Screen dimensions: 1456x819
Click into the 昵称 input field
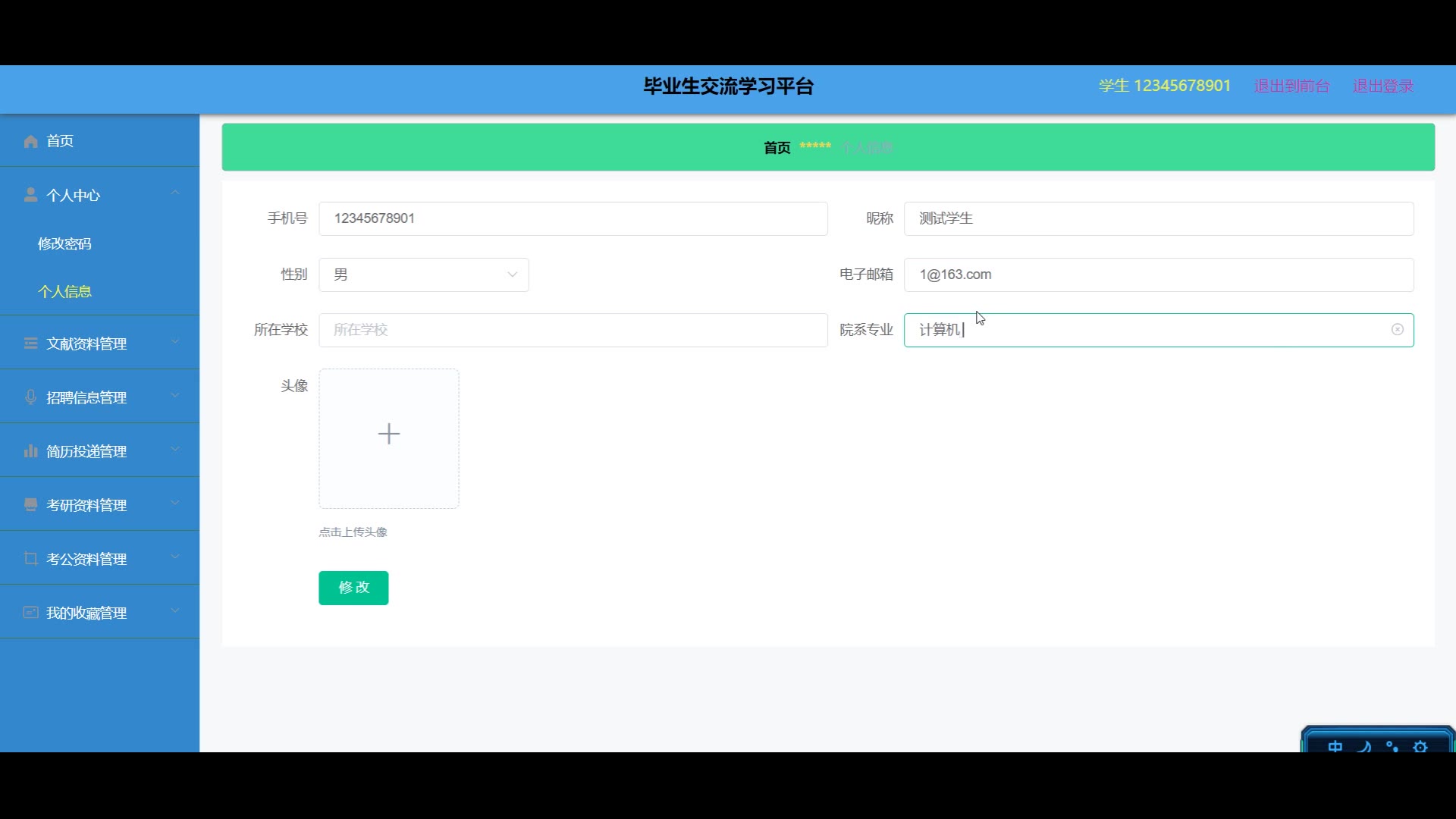(x=1159, y=218)
